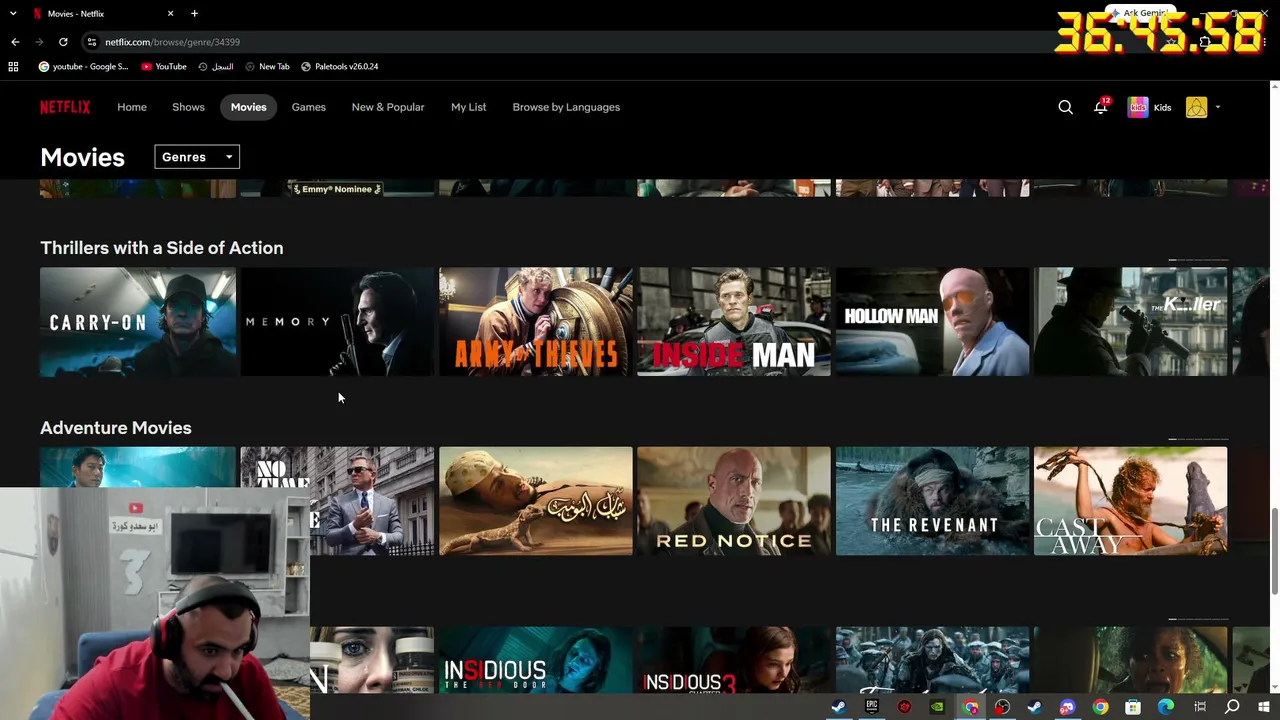1280x720 pixels.
Task: Open Thrillers with a Side of Action row
Action: coord(162,248)
